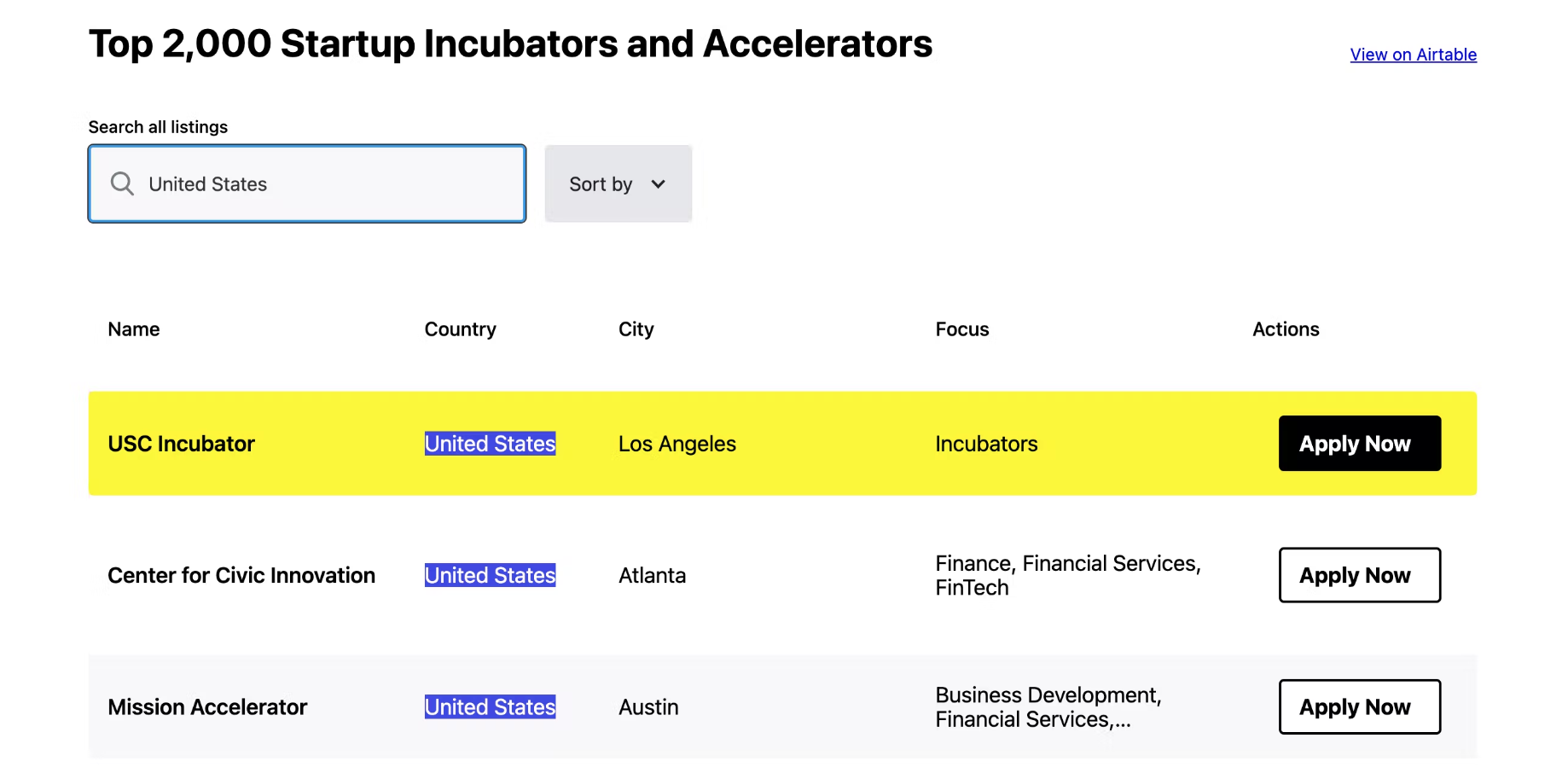This screenshot has width=1568, height=773.
Task: Click the Los Angeles city cell
Action: (x=677, y=444)
